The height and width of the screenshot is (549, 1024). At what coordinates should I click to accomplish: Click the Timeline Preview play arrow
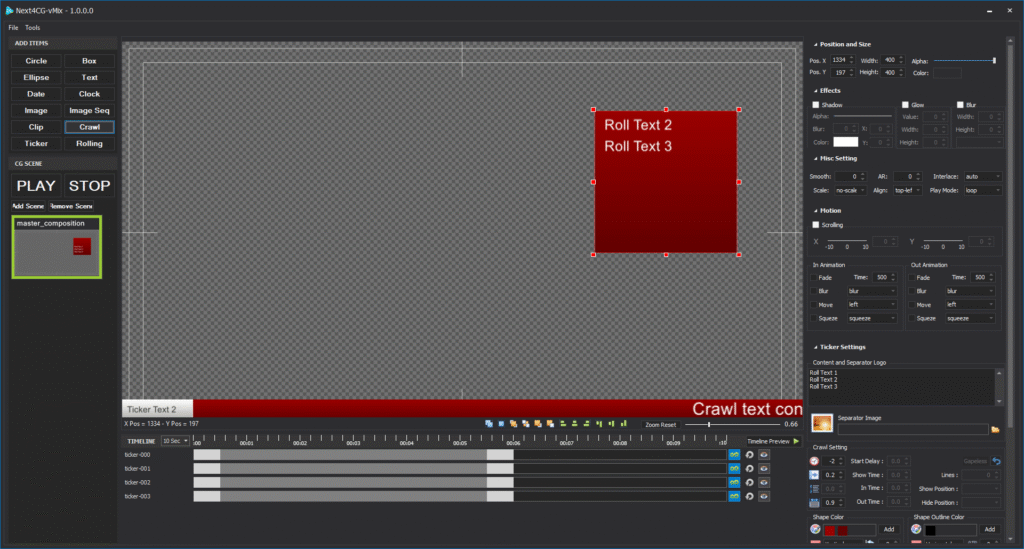[796, 441]
